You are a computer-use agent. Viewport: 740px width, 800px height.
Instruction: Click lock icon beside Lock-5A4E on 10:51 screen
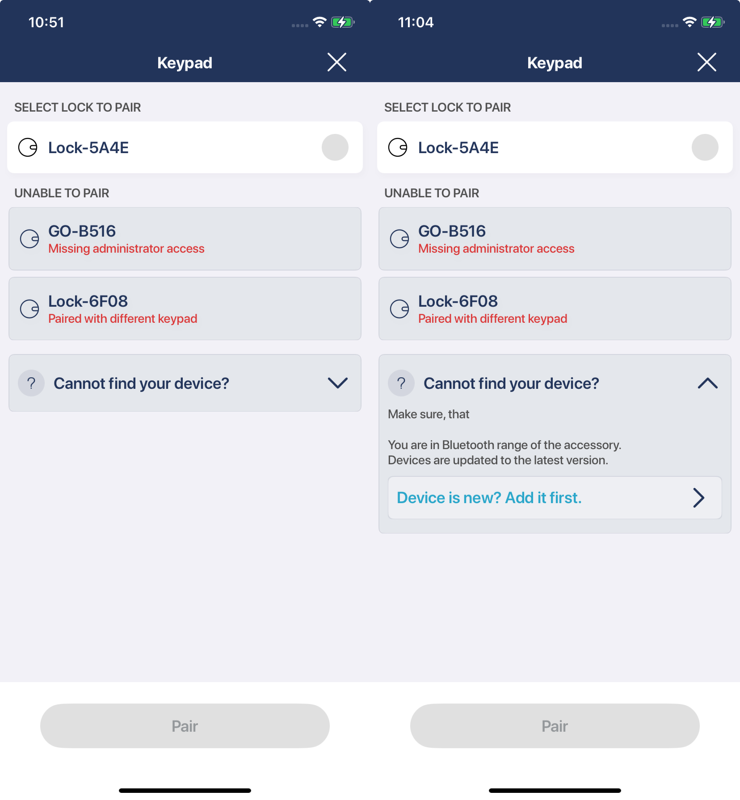tap(28, 148)
